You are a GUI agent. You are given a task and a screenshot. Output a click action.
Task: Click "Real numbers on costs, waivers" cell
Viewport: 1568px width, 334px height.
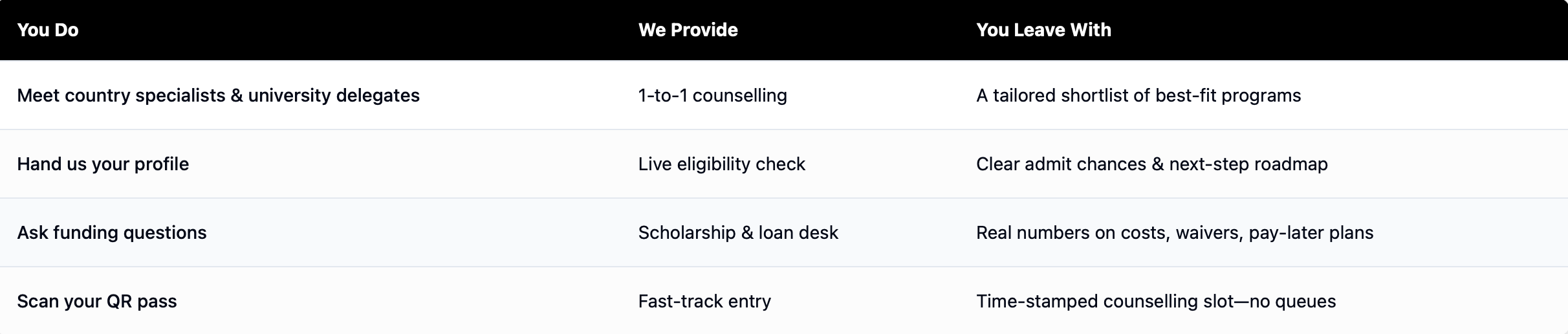pos(1174,233)
